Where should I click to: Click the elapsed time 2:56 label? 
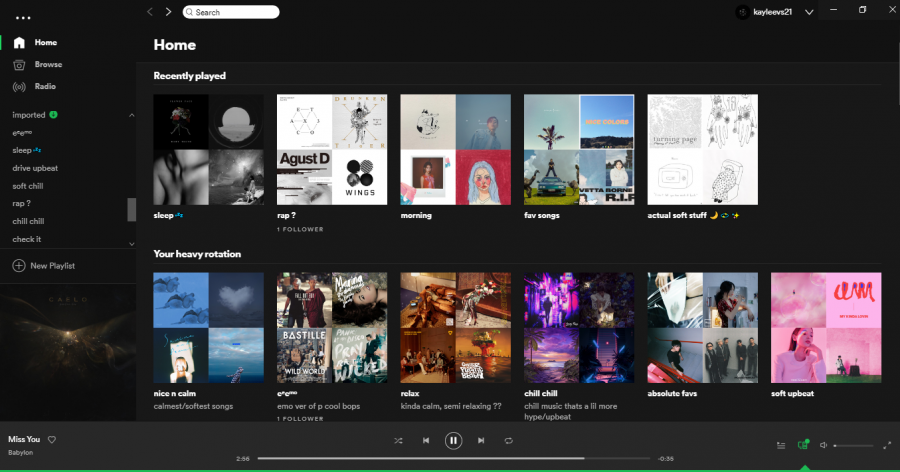[x=243, y=459]
